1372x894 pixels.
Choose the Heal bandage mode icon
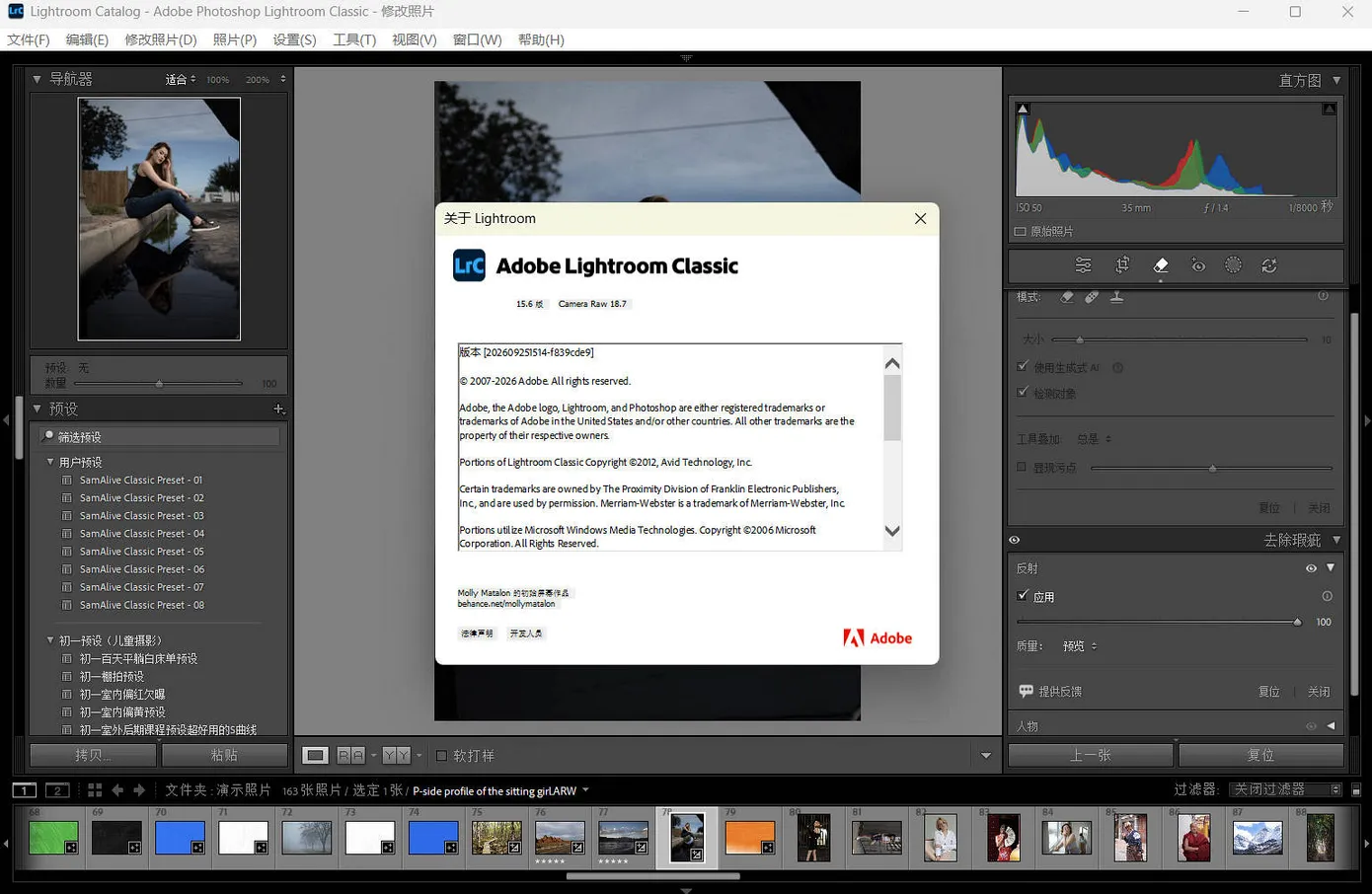(1092, 297)
